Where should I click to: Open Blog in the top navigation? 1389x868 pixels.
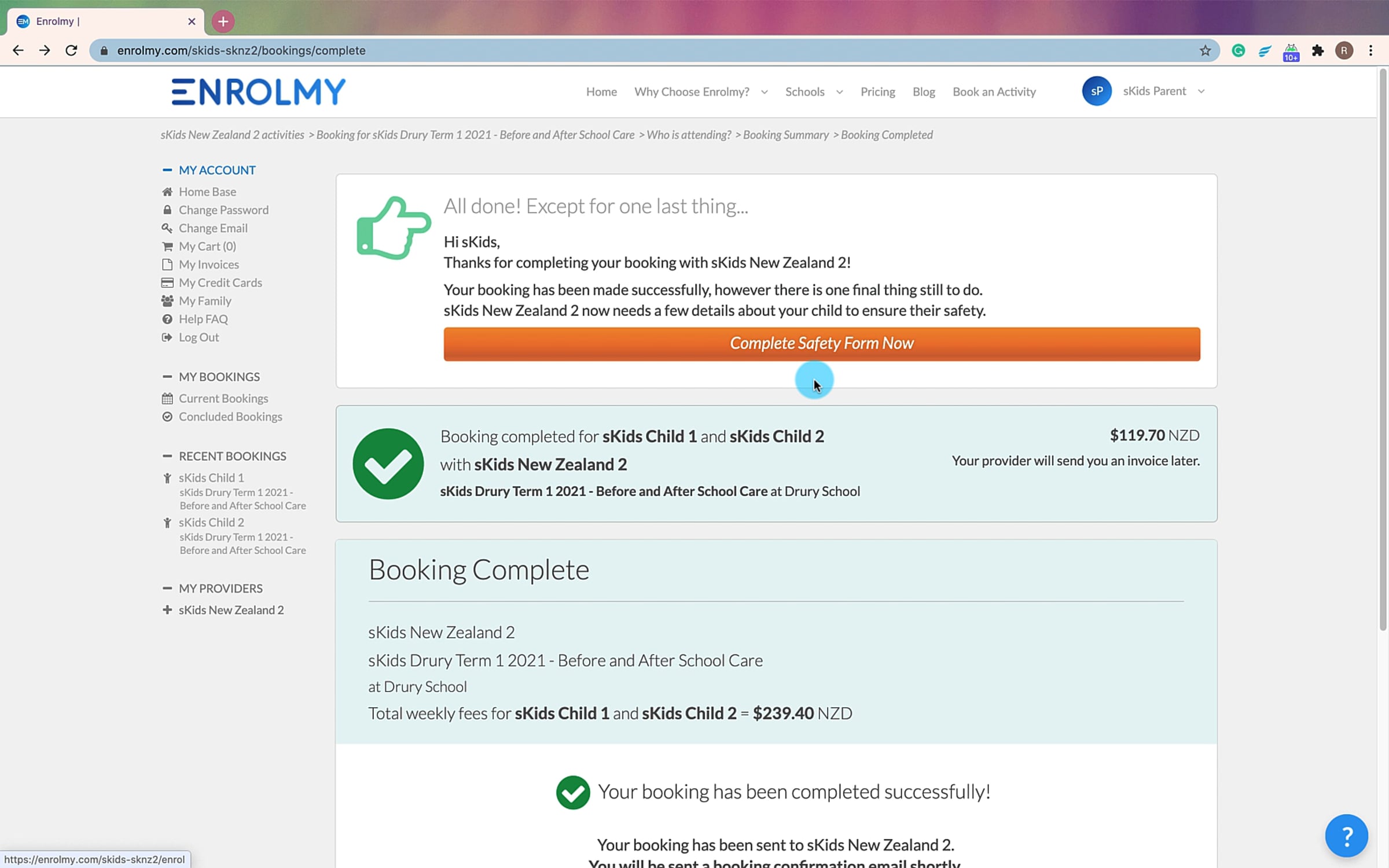point(924,91)
